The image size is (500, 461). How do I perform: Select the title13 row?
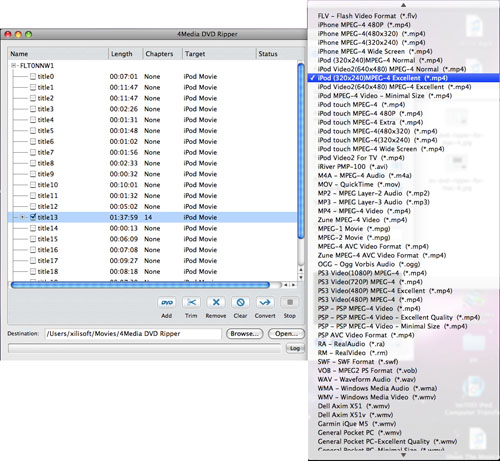tap(152, 217)
